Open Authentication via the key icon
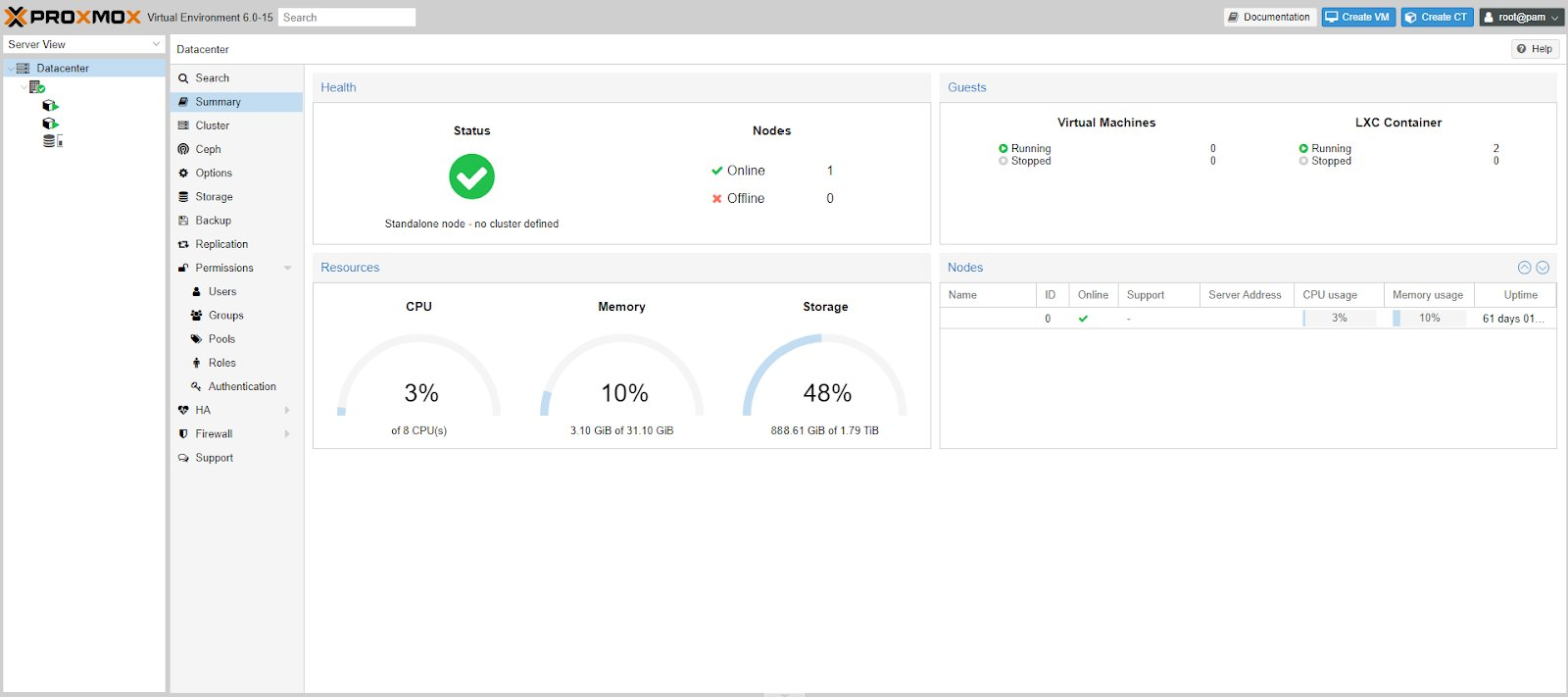This screenshot has width=1568, height=697. click(196, 386)
